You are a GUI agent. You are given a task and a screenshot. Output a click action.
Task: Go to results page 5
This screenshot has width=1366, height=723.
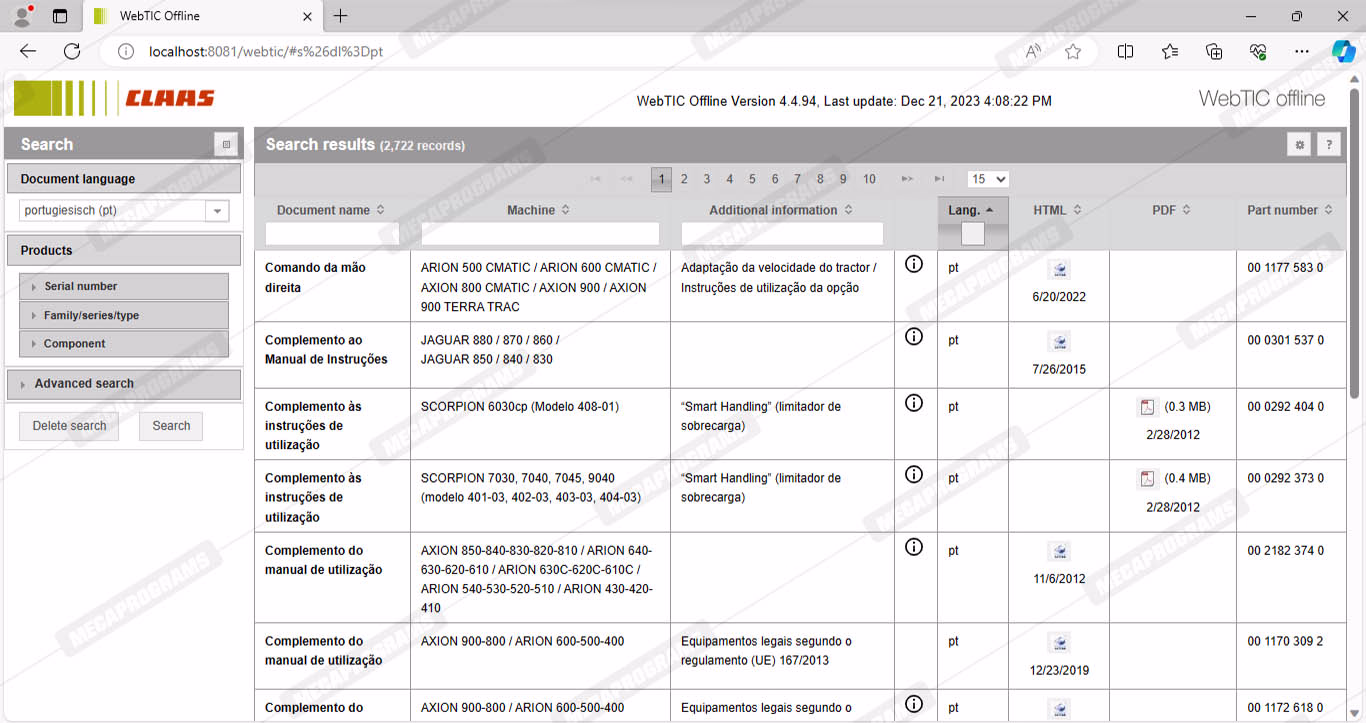[752, 179]
